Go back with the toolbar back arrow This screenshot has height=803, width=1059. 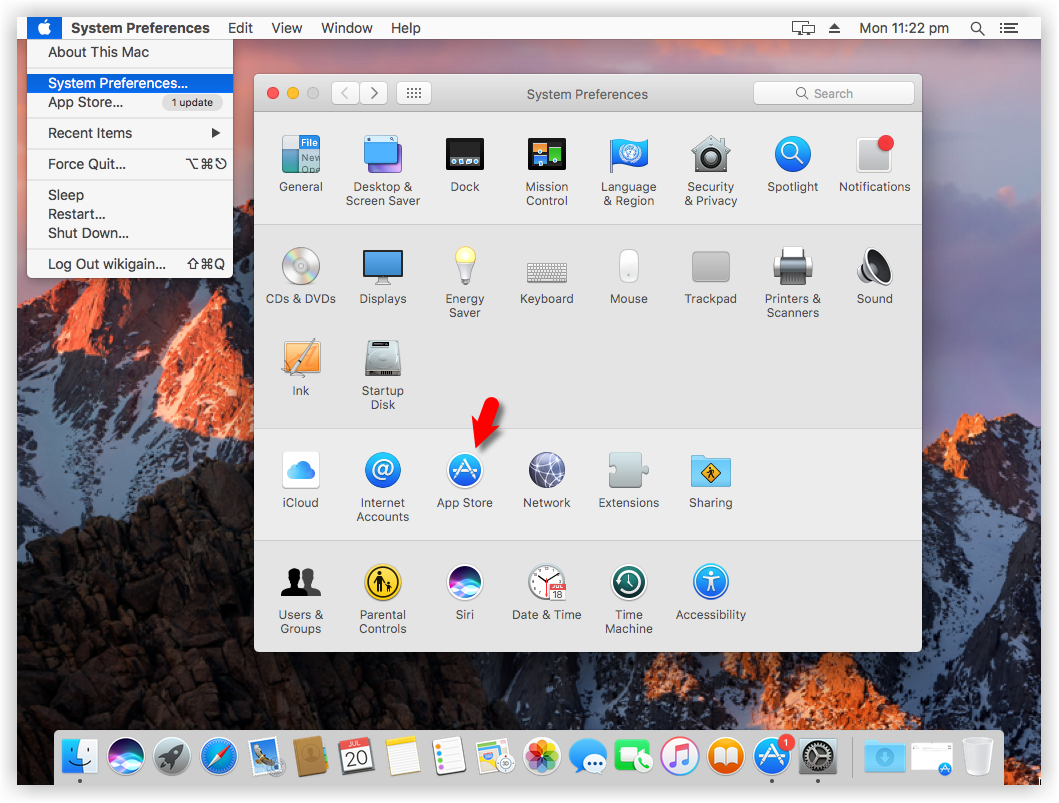[x=345, y=93]
